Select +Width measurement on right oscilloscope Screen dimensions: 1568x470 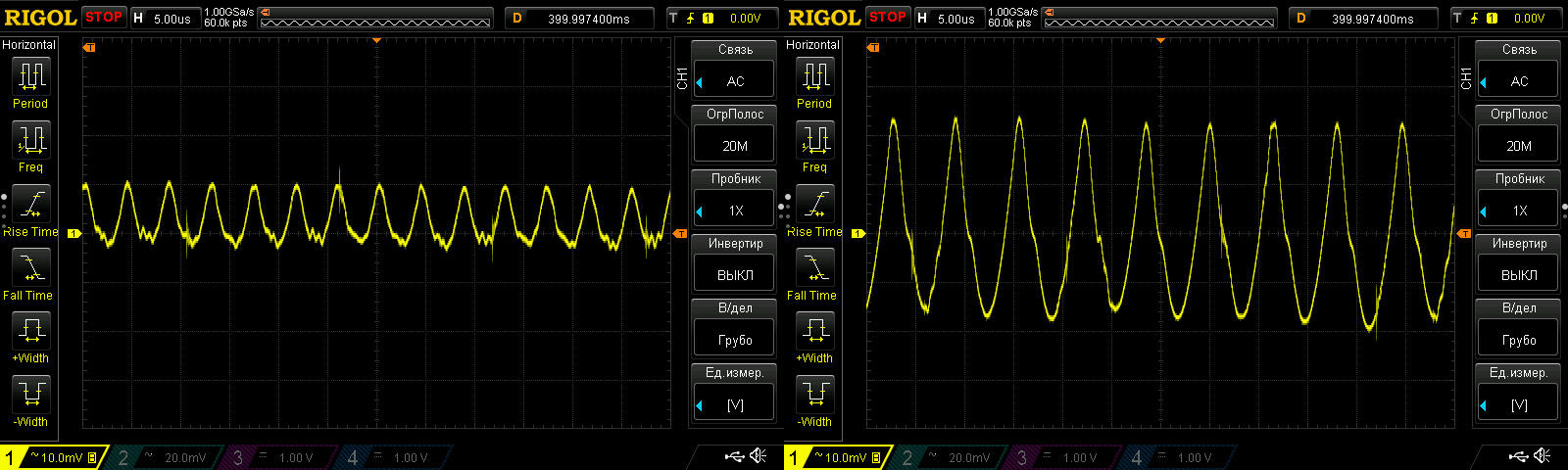[x=814, y=331]
